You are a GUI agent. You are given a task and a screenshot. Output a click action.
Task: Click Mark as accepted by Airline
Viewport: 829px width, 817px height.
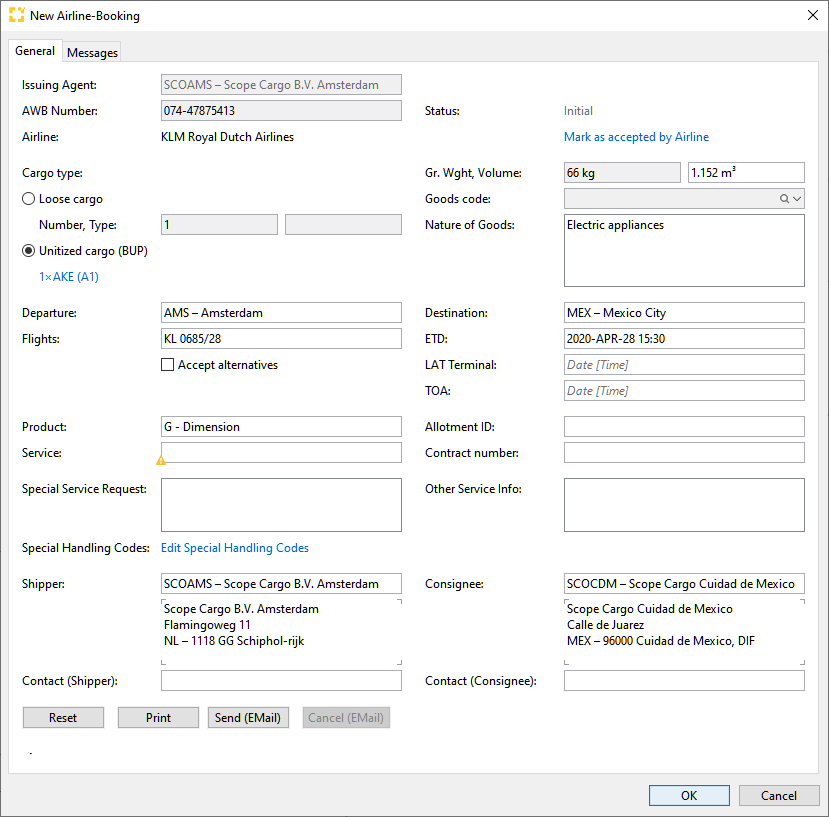636,136
